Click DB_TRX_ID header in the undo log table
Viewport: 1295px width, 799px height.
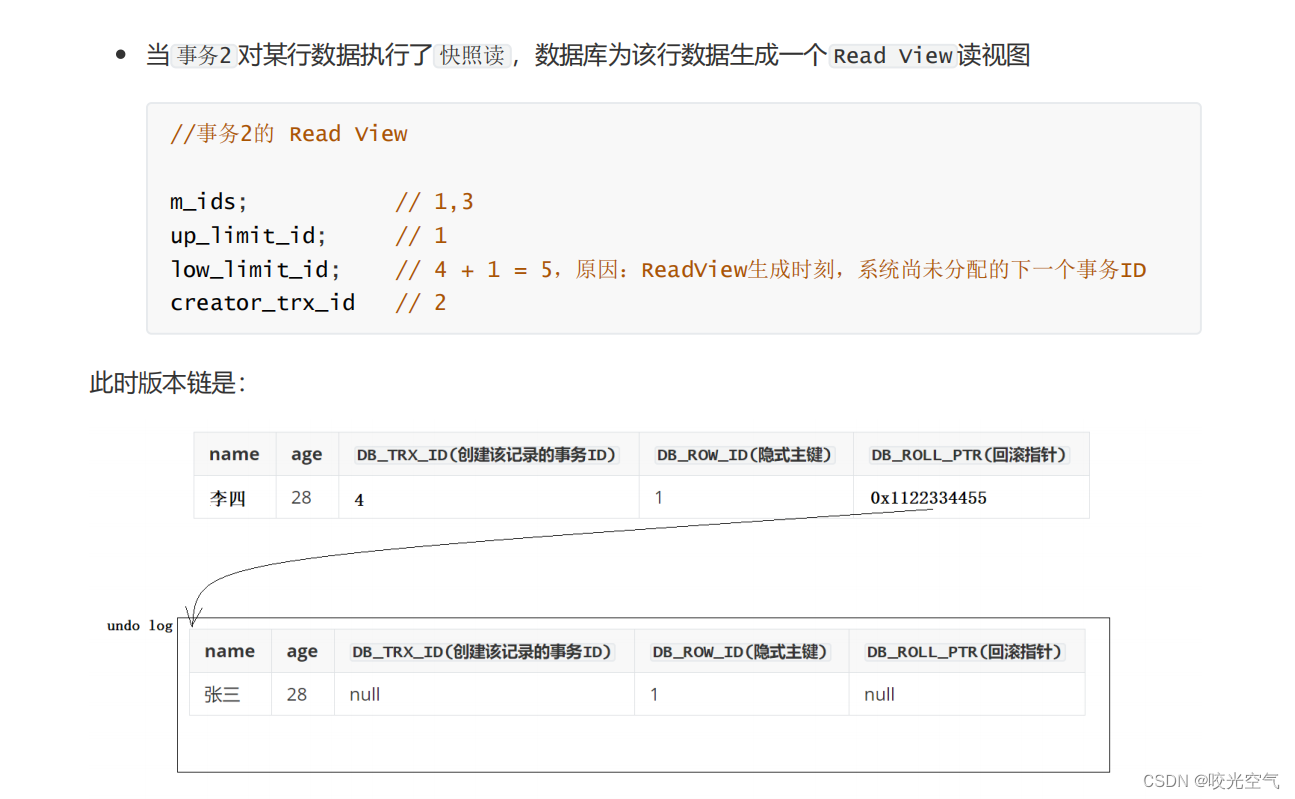(x=483, y=652)
